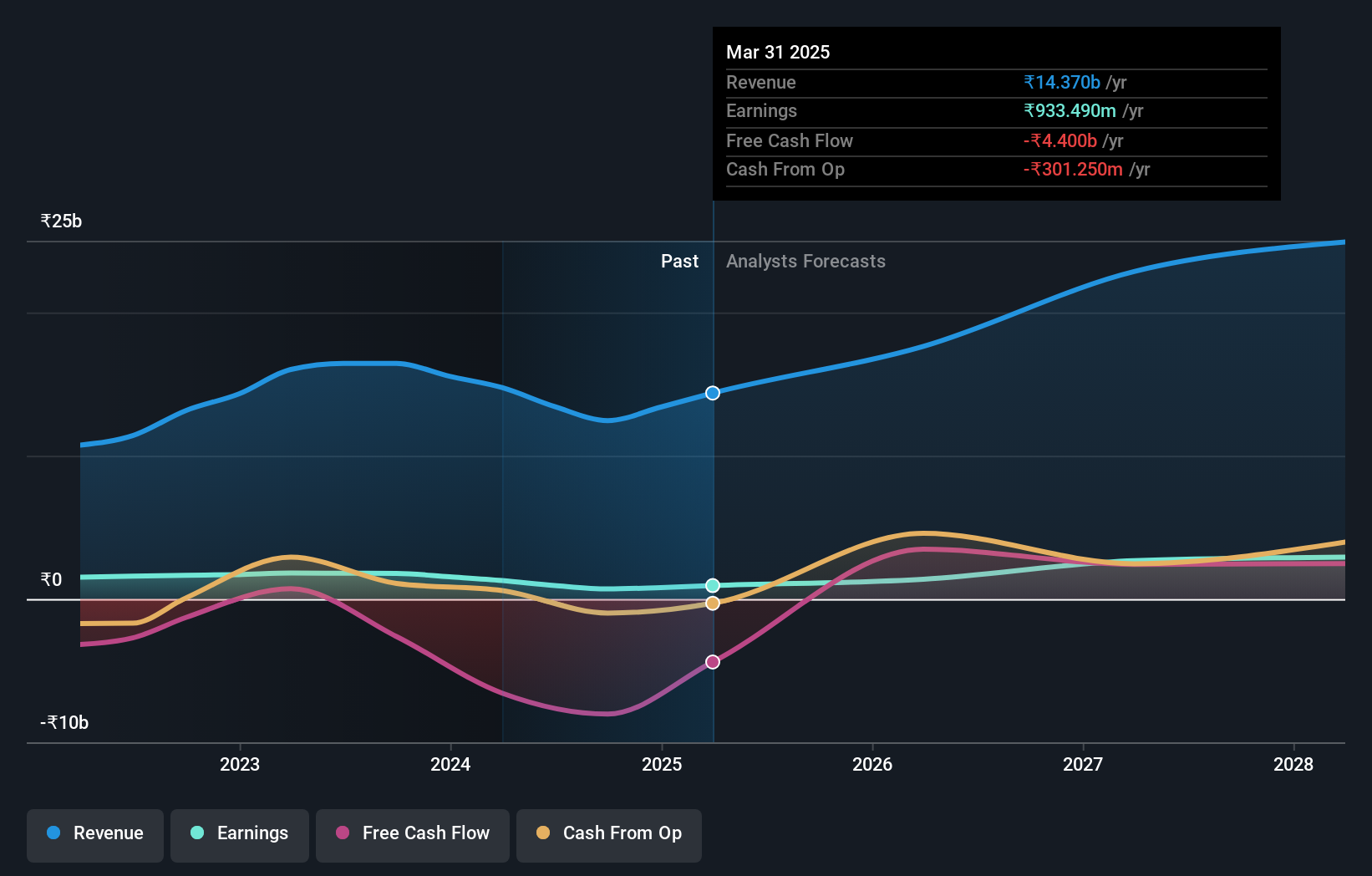Viewport: 1372px width, 876px height.
Task: Click the Free Cash Flow pink data point marker
Action: [713, 662]
